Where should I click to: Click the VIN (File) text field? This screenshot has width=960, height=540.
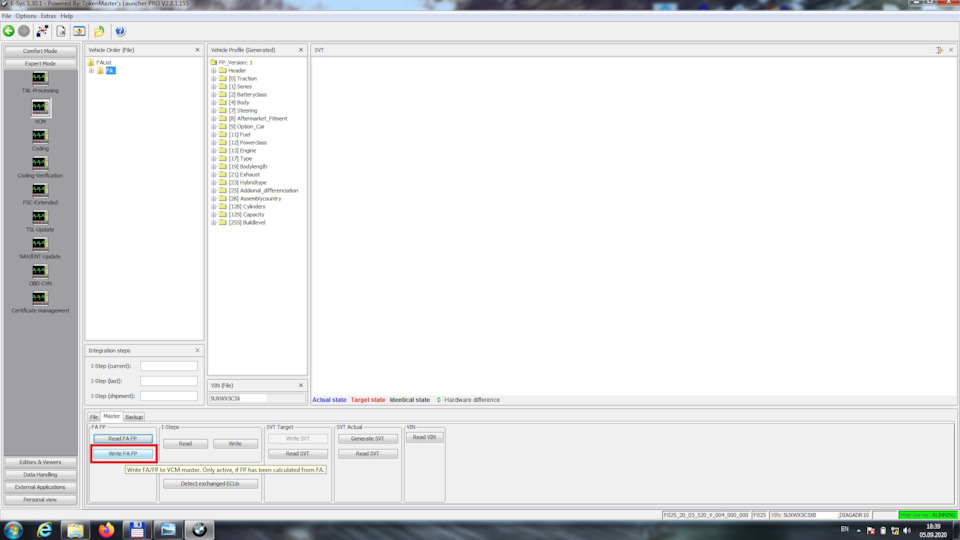[257, 398]
